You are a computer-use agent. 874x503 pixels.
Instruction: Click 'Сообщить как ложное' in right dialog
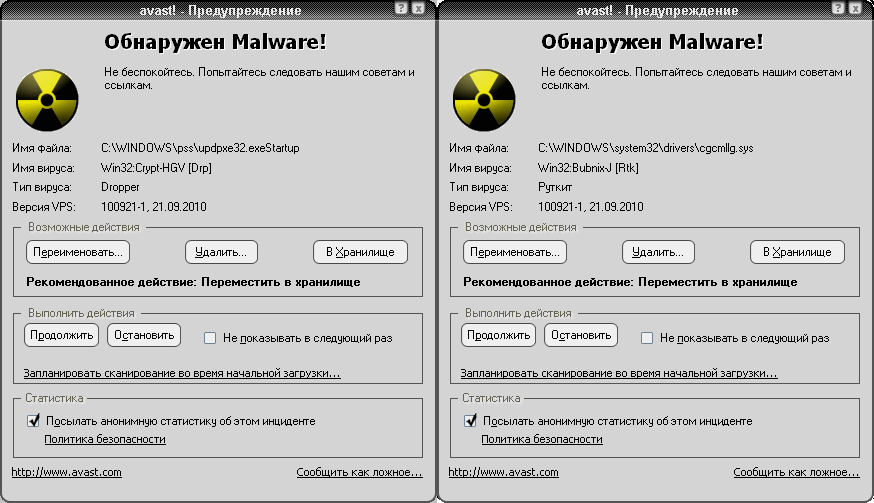[x=797, y=472]
